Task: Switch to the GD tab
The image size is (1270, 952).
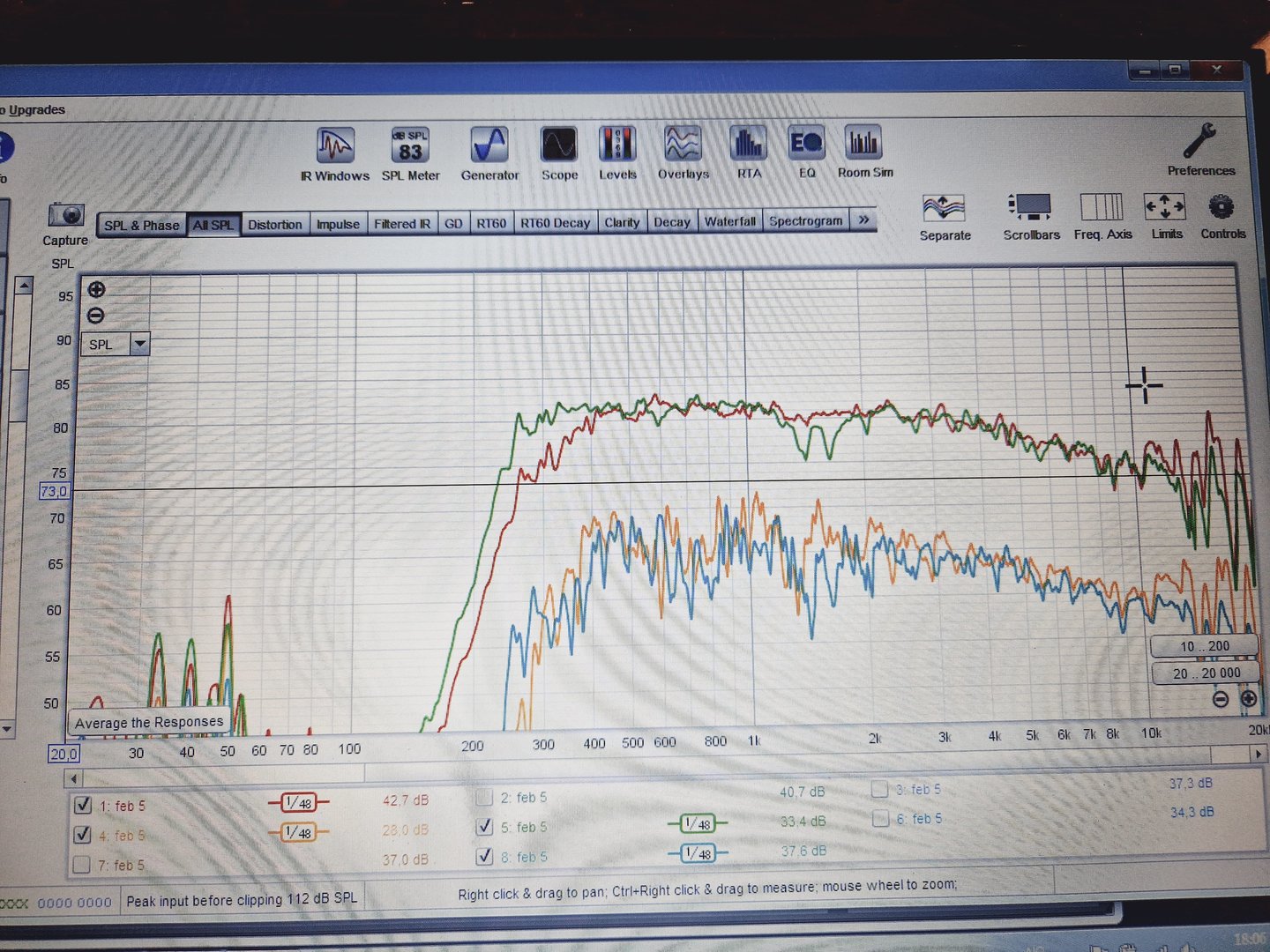Action: pyautogui.click(x=453, y=223)
